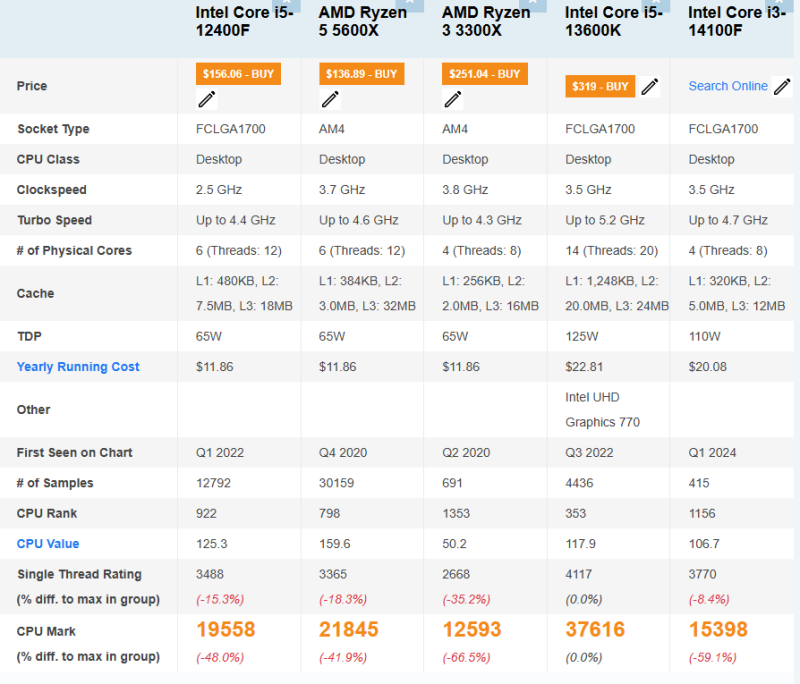The width and height of the screenshot is (800, 684).
Task: Click the pencil edit icon for Ryzen 5 5600X price
Action: point(330,99)
